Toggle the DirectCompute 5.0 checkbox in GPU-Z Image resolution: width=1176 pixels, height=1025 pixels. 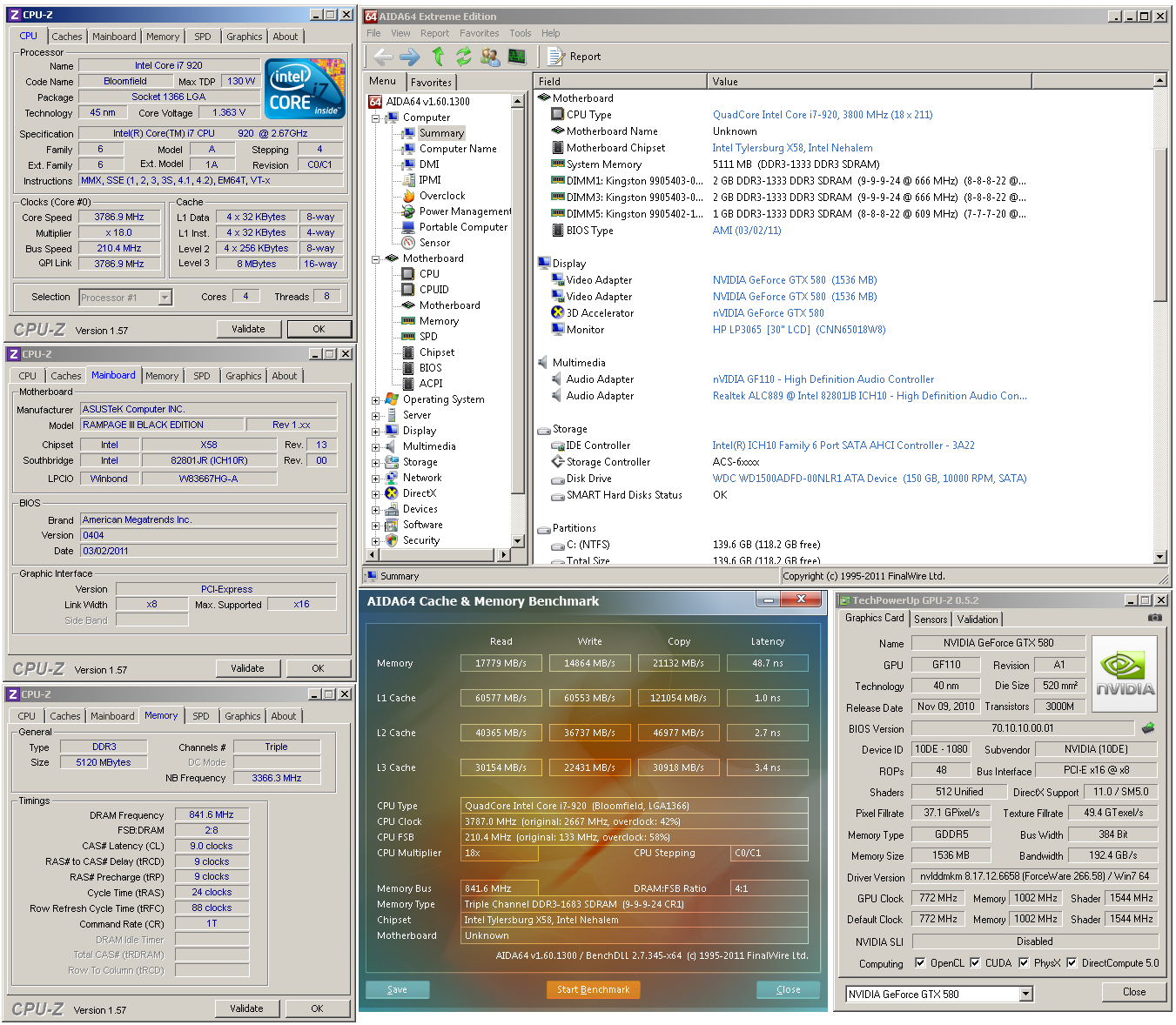(1072, 962)
